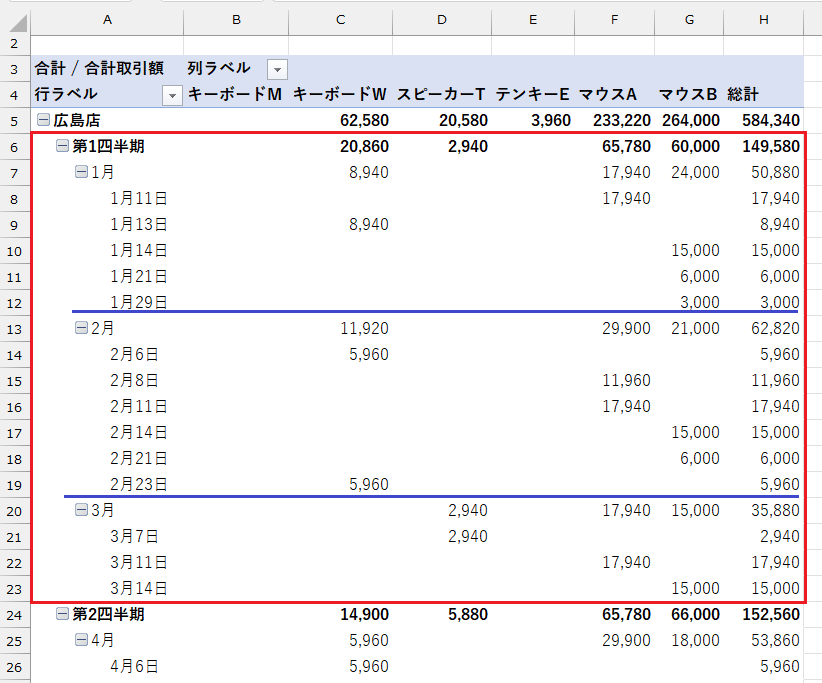This screenshot has height=683, width=822.
Task: Select column H header
Action: pos(764,20)
